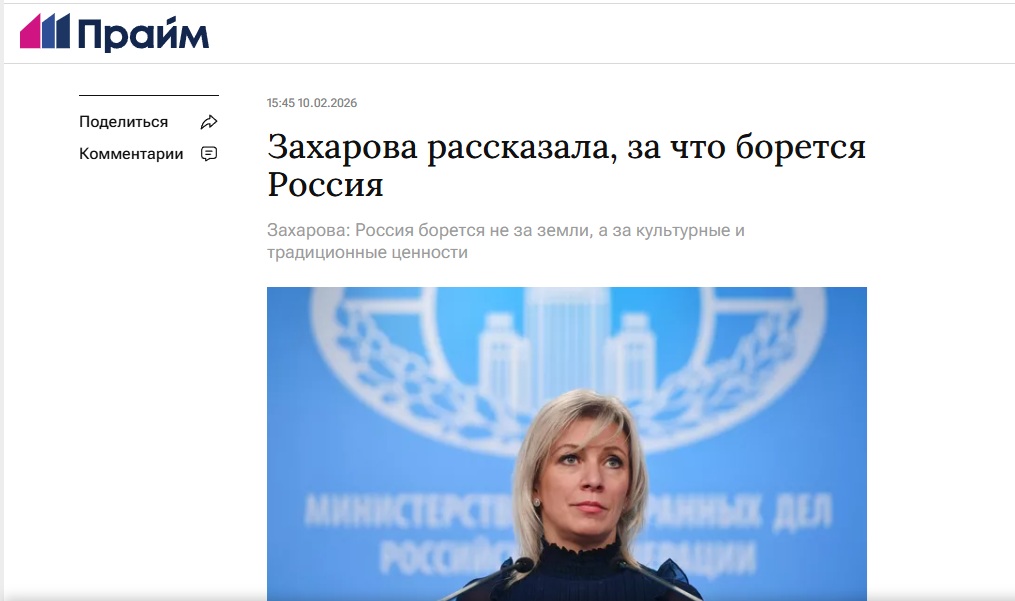Click the article timestamp 15:45 10.02.2026

point(312,103)
